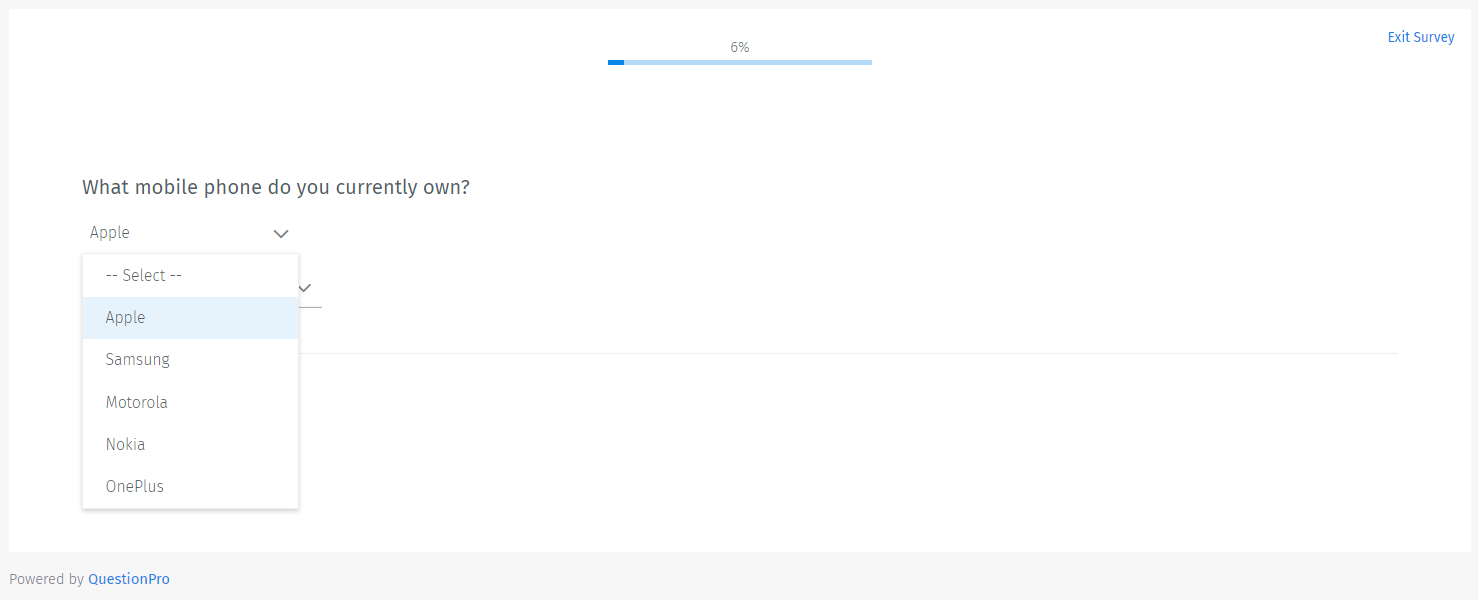Click the mobile phone question text

click(276, 187)
